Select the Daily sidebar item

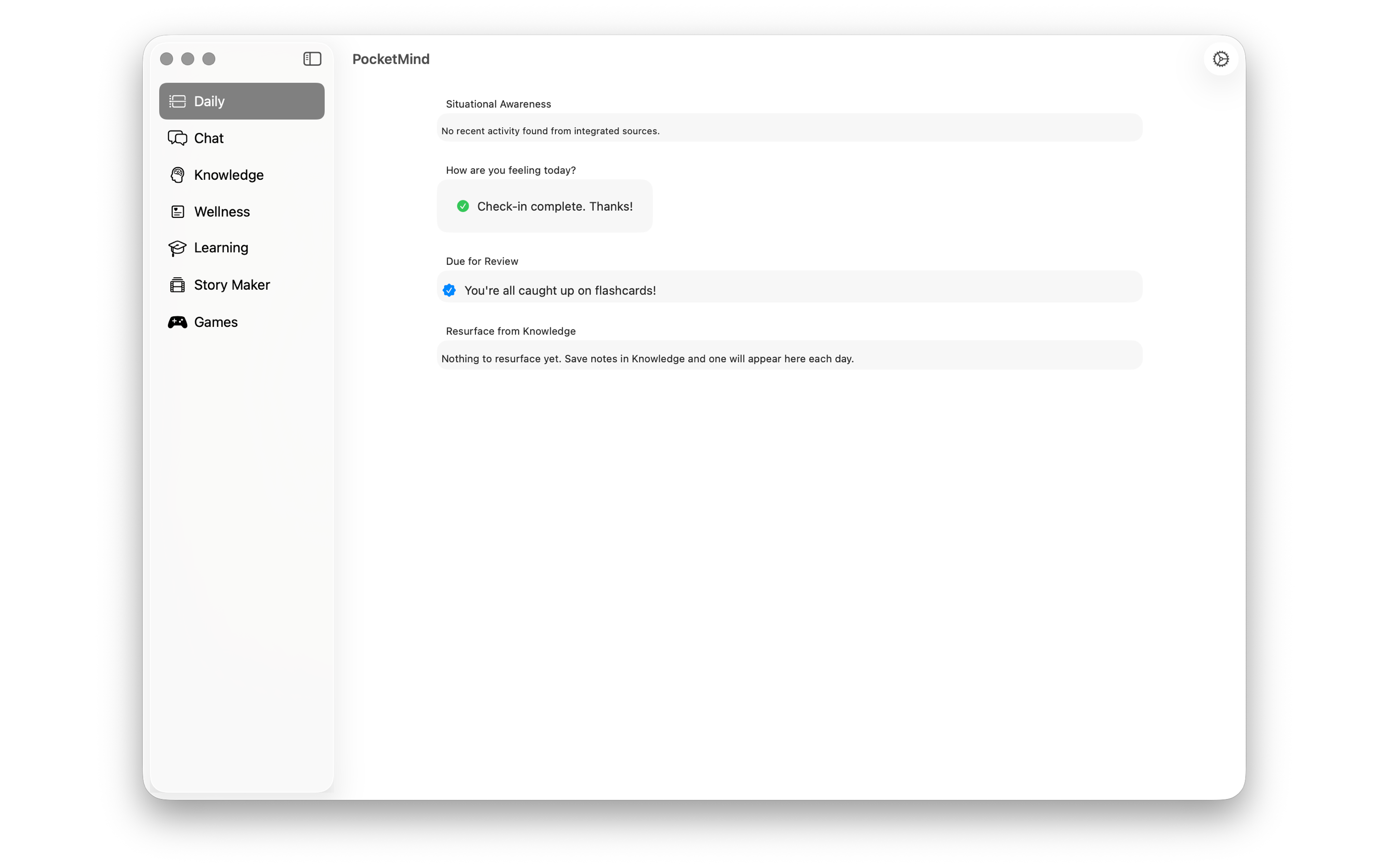[x=242, y=101]
